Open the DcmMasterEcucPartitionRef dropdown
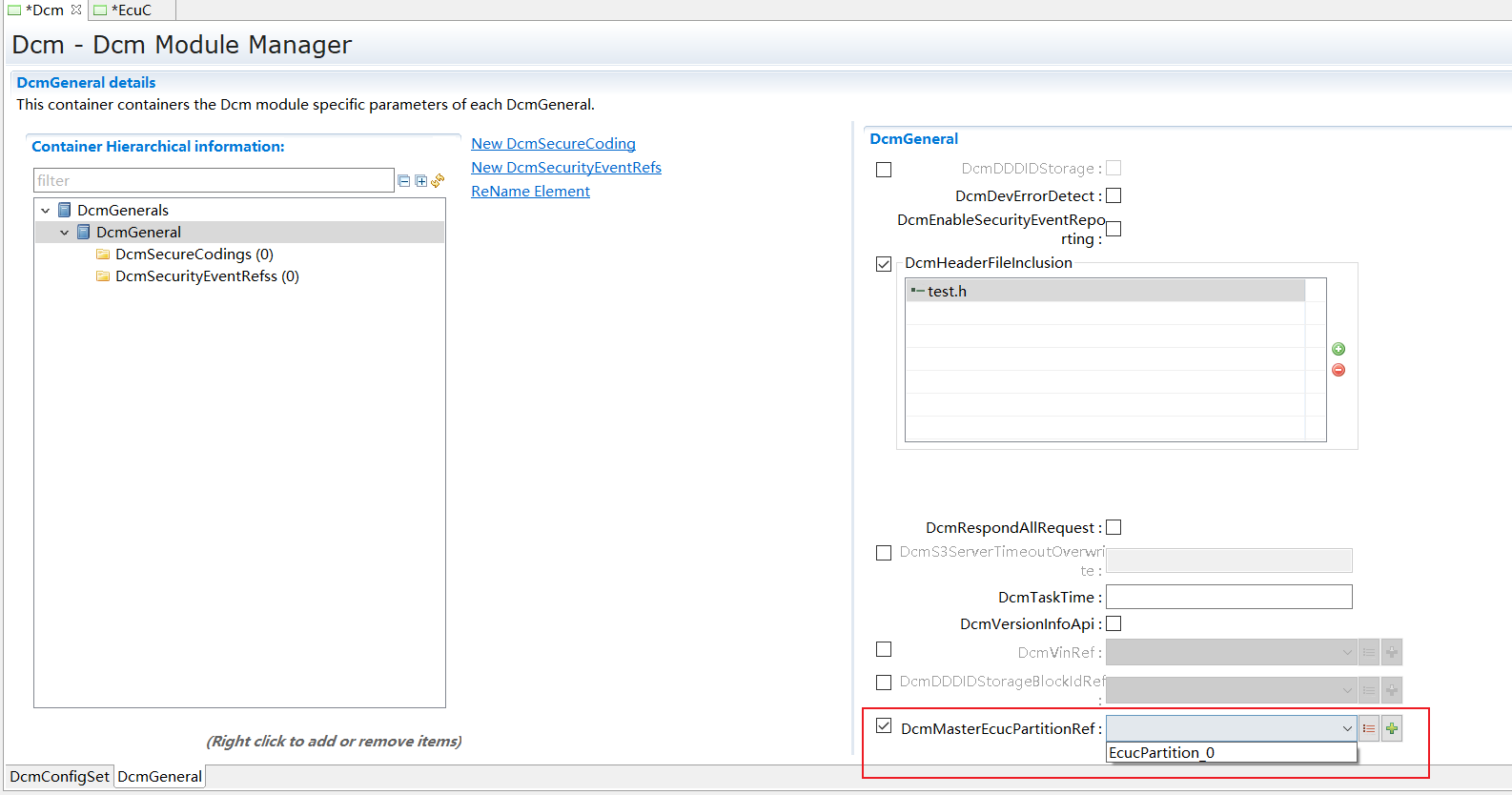 coord(1346,729)
